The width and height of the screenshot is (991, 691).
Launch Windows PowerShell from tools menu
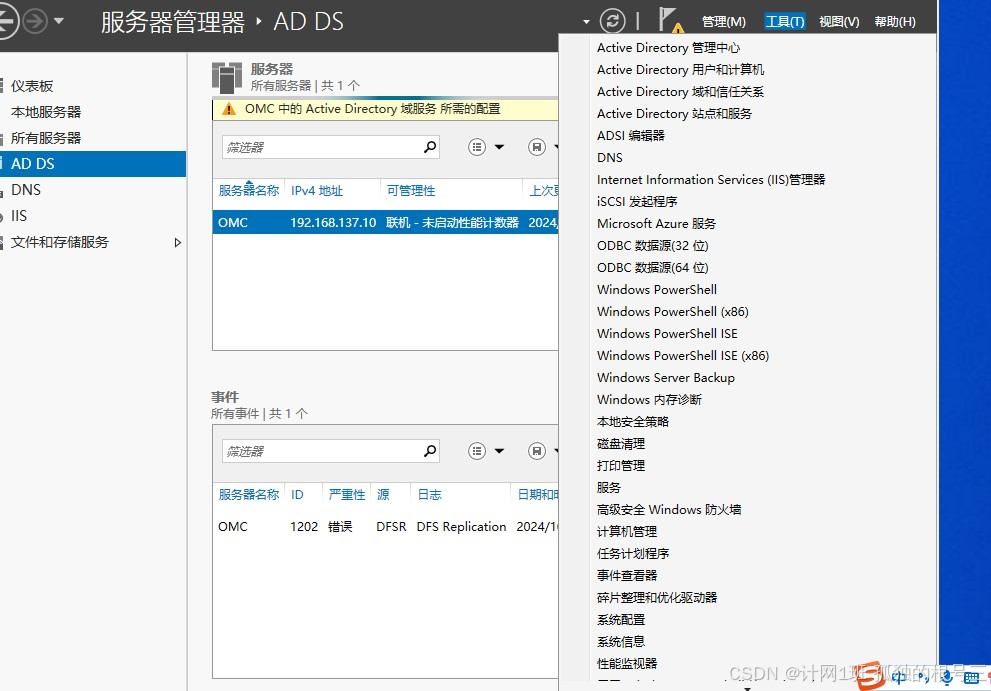pyautogui.click(x=657, y=290)
